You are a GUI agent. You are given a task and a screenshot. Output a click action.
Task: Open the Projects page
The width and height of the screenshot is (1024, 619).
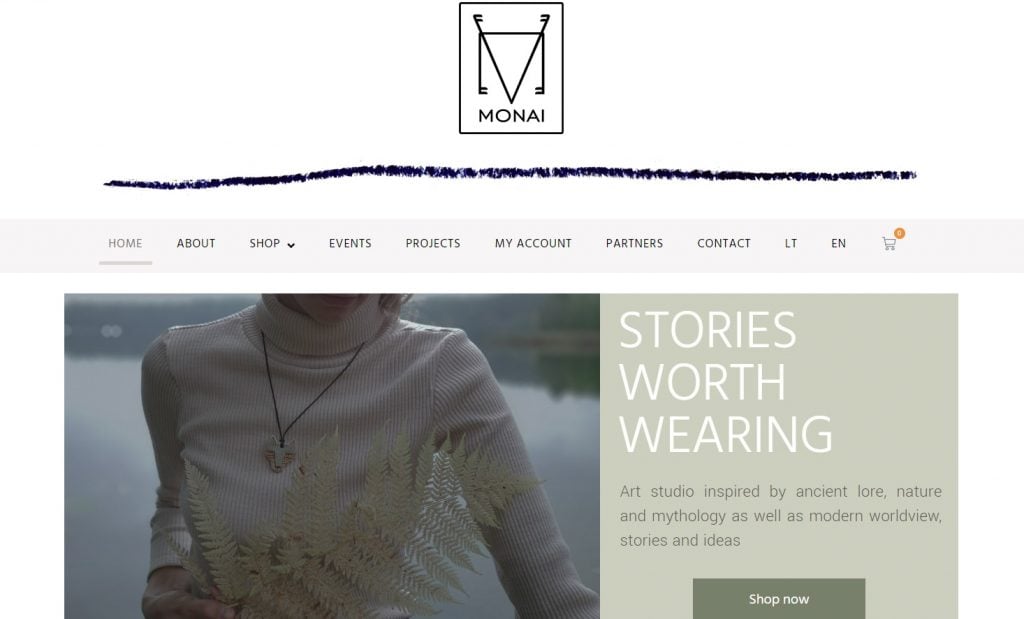(433, 244)
